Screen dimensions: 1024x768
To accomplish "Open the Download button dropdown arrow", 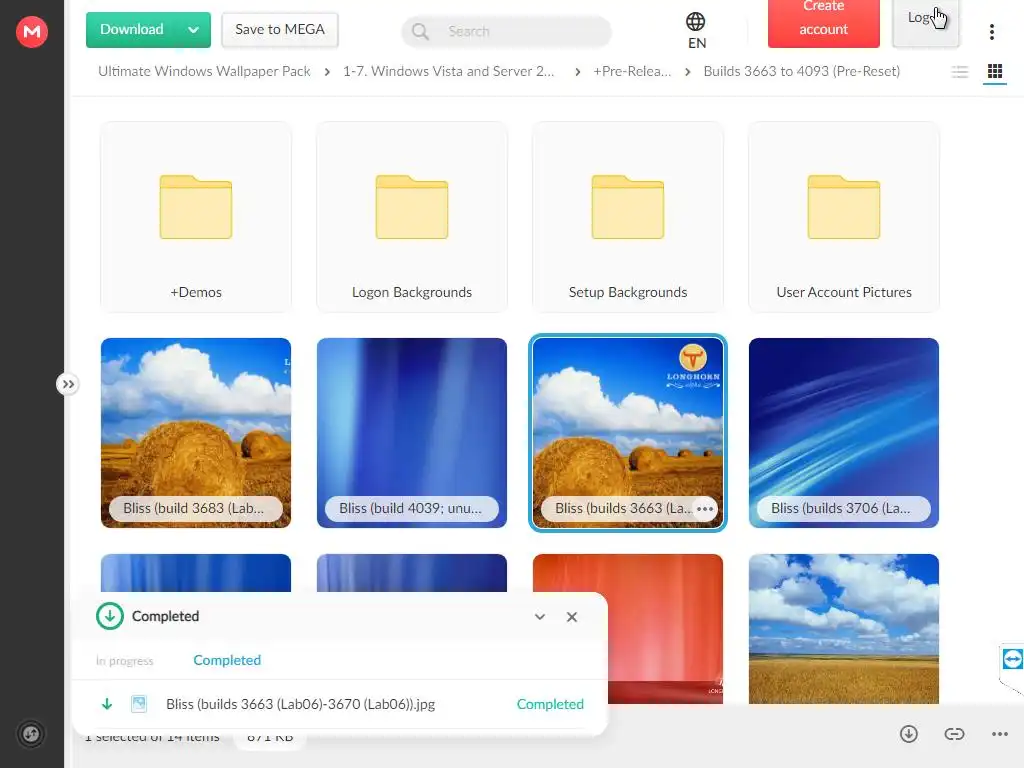I will (x=193, y=30).
